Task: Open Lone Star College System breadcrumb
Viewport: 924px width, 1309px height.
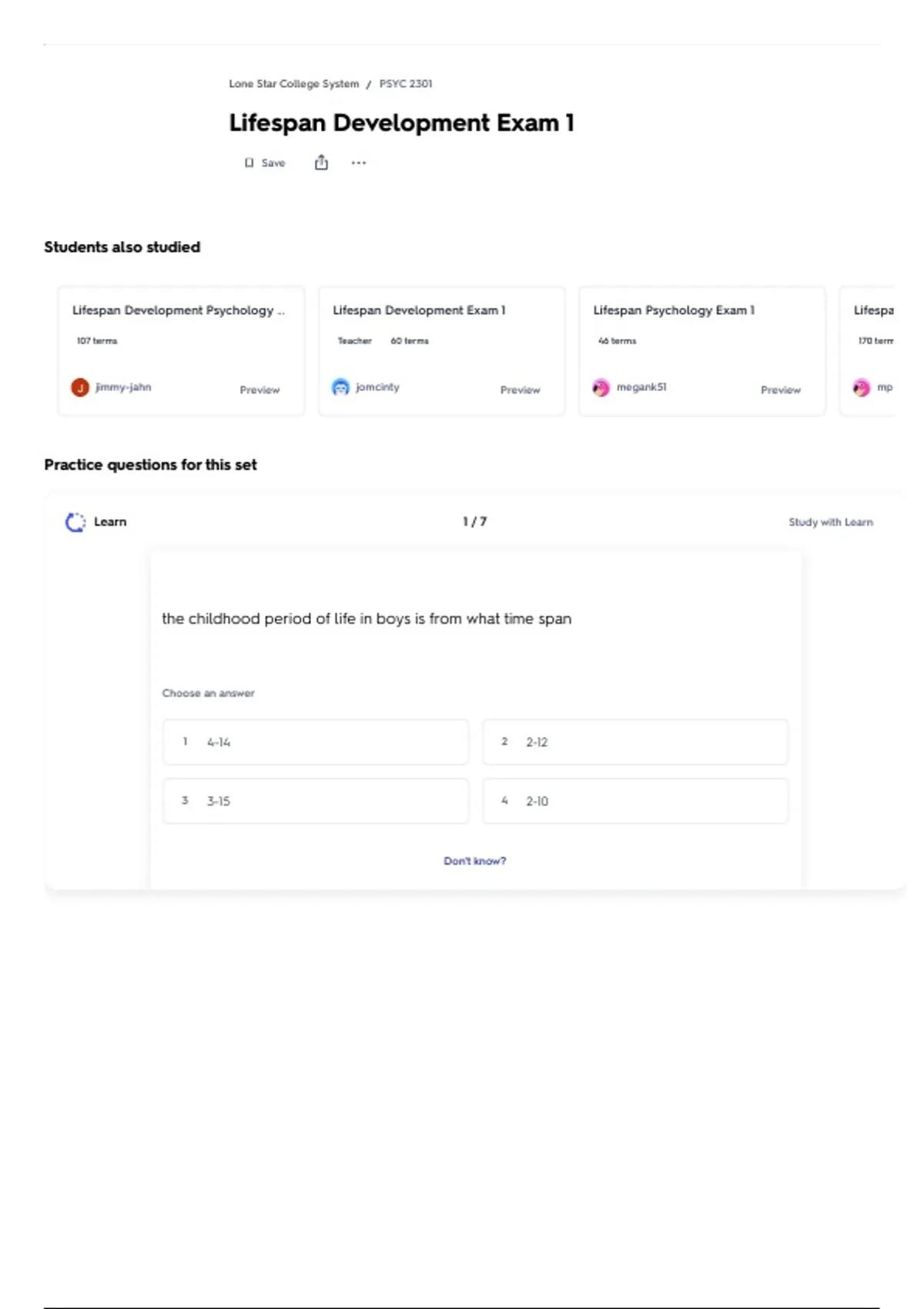Action: [x=293, y=83]
